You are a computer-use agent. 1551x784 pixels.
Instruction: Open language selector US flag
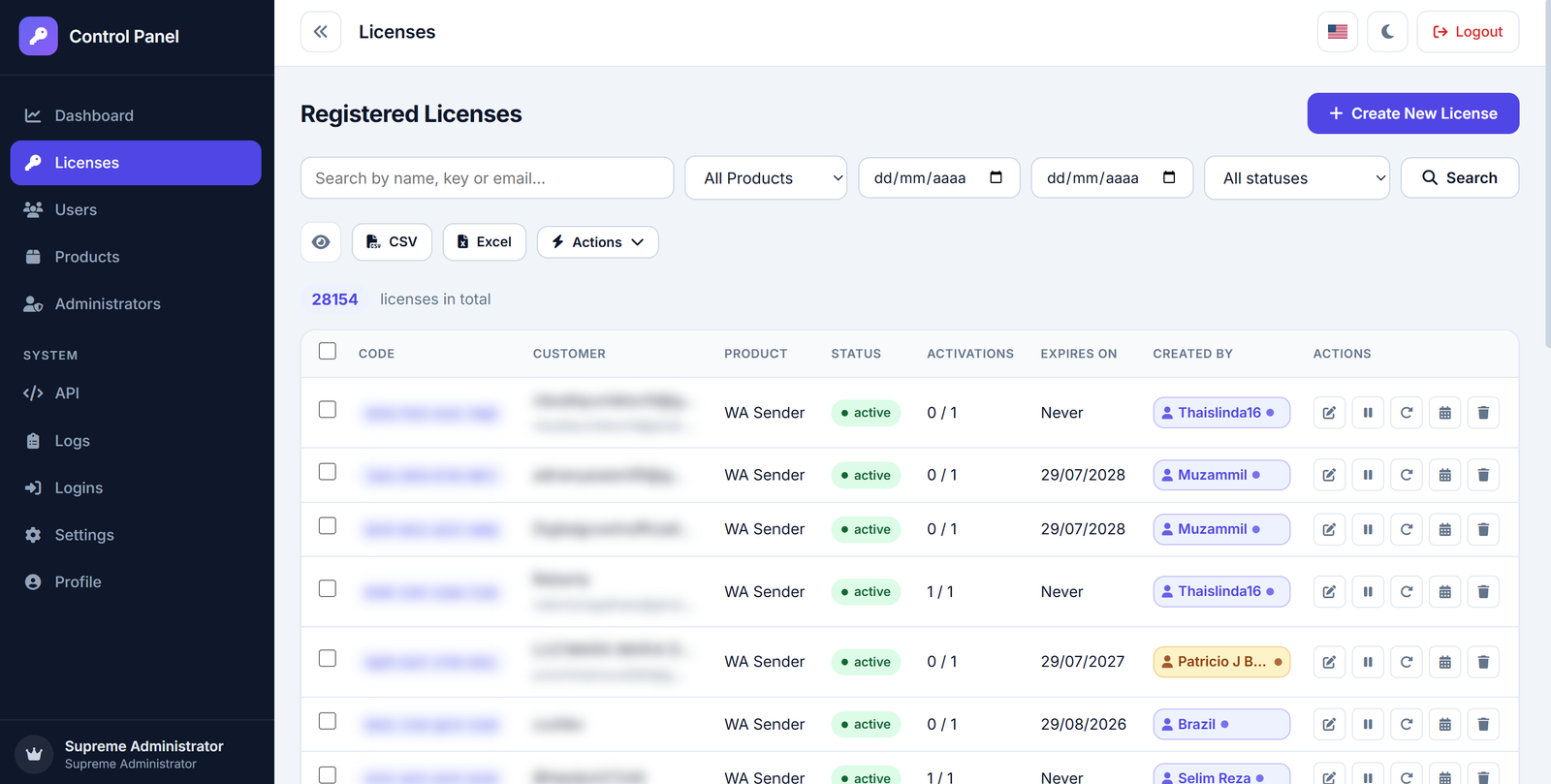click(1338, 32)
